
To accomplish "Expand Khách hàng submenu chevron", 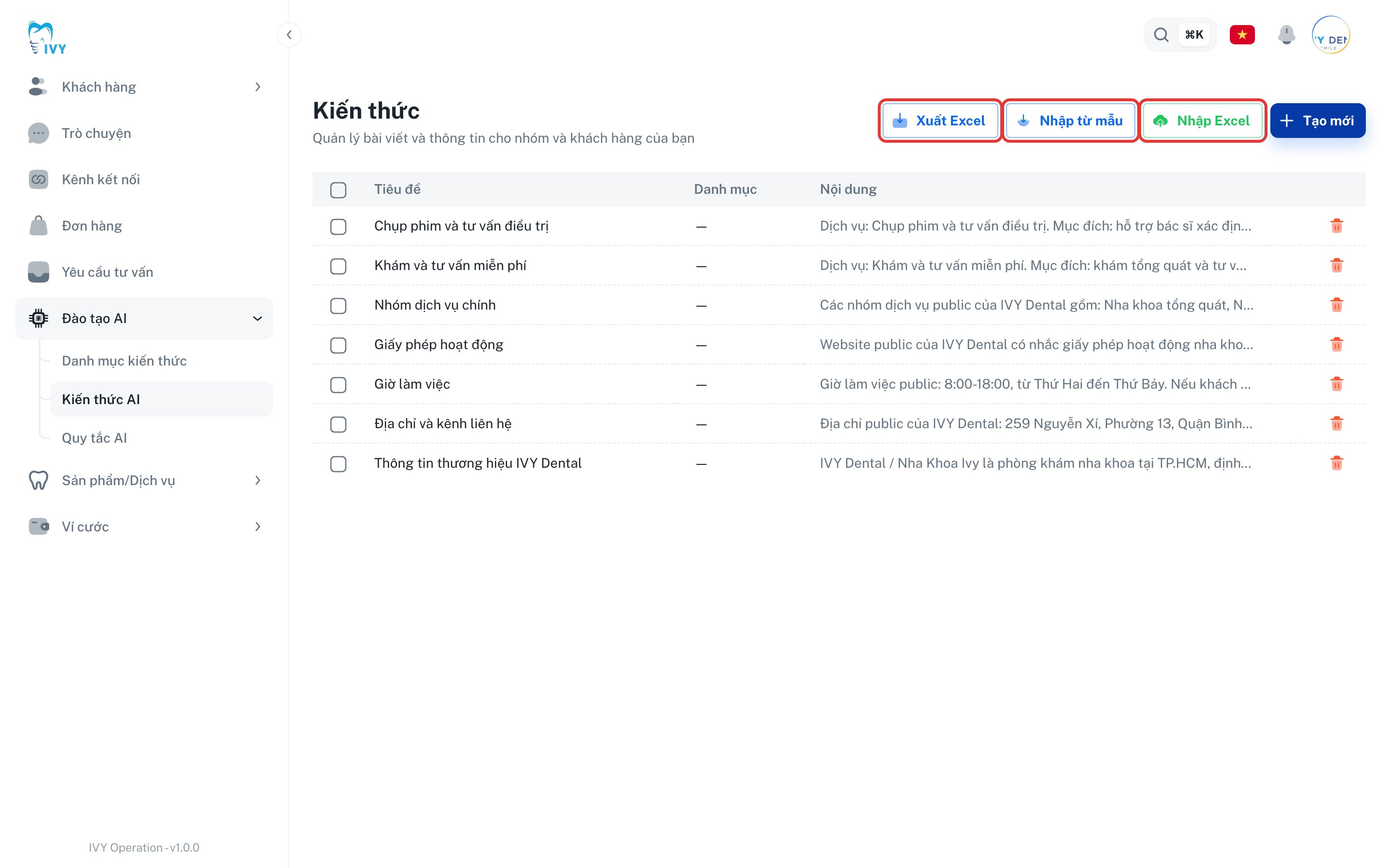I will tap(258, 87).
